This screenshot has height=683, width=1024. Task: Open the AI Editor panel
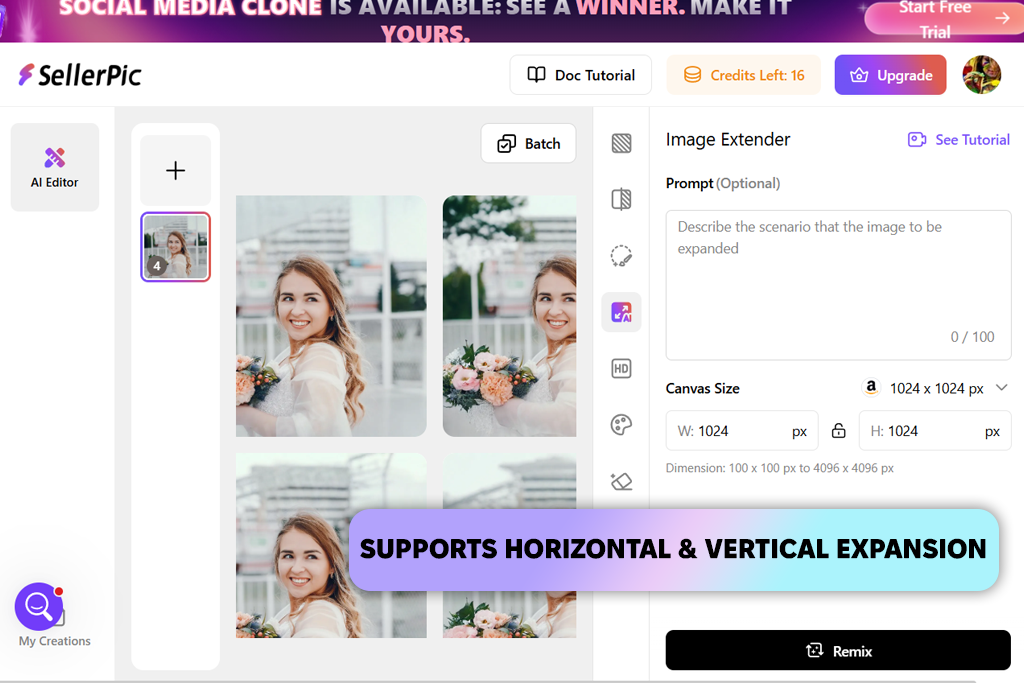[x=55, y=167]
